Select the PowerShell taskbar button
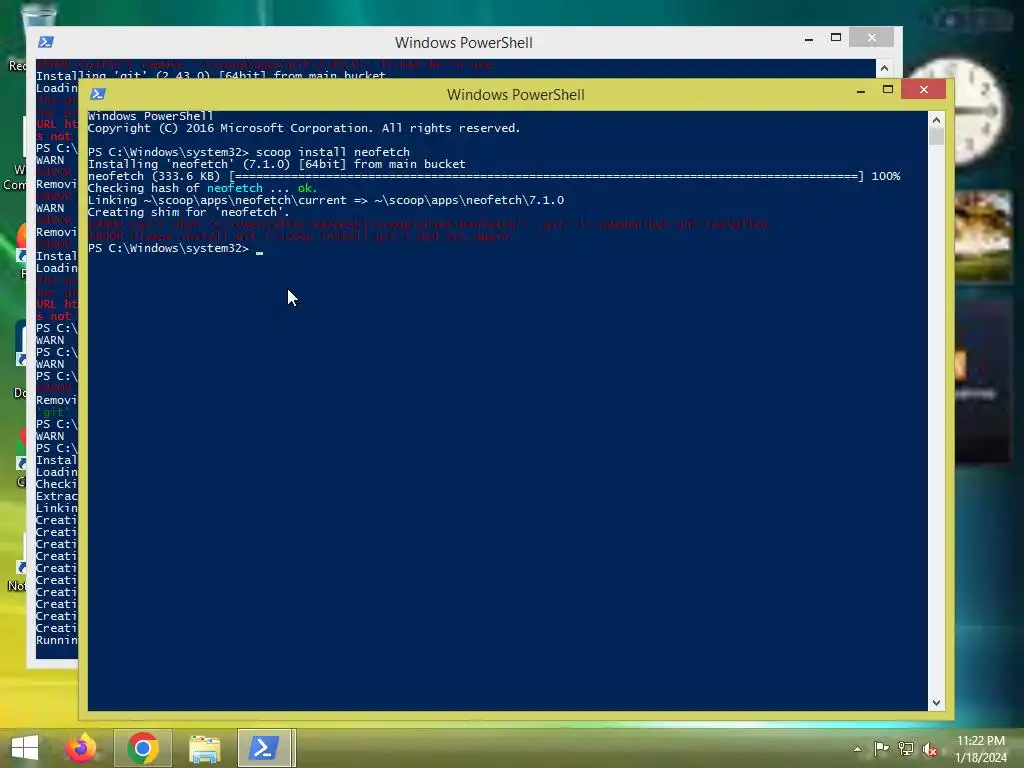Image resolution: width=1024 pixels, height=768 pixels. [x=266, y=748]
